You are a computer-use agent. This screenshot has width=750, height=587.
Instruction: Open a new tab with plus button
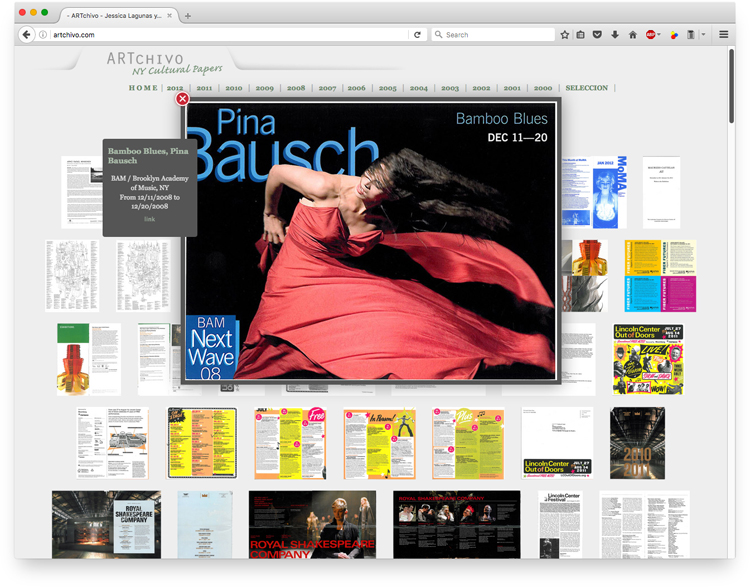(x=188, y=16)
